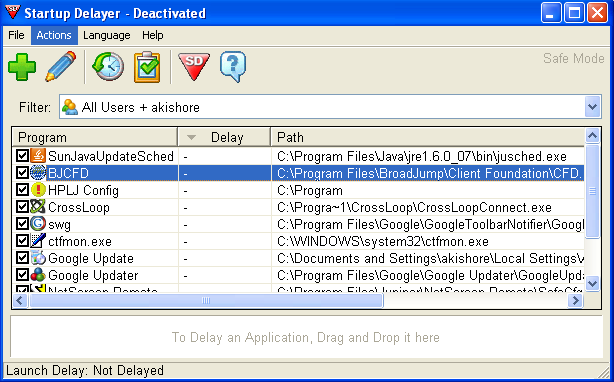Click the green plus Add application icon
The height and width of the screenshot is (382, 614).
click(x=22, y=67)
